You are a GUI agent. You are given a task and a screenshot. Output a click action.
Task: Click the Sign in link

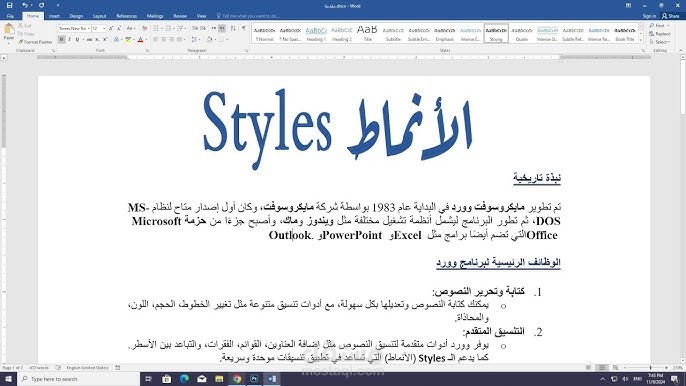649,16
